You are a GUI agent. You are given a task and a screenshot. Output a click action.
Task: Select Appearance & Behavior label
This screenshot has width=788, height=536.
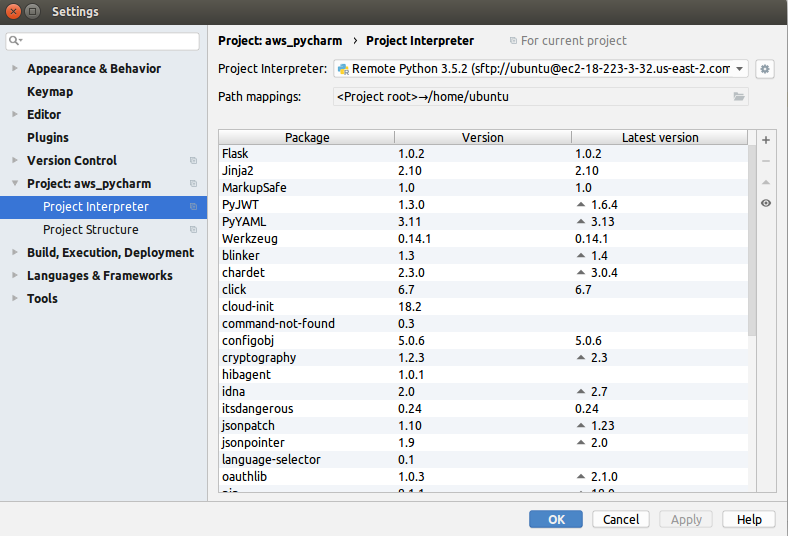pyautogui.click(x=94, y=69)
